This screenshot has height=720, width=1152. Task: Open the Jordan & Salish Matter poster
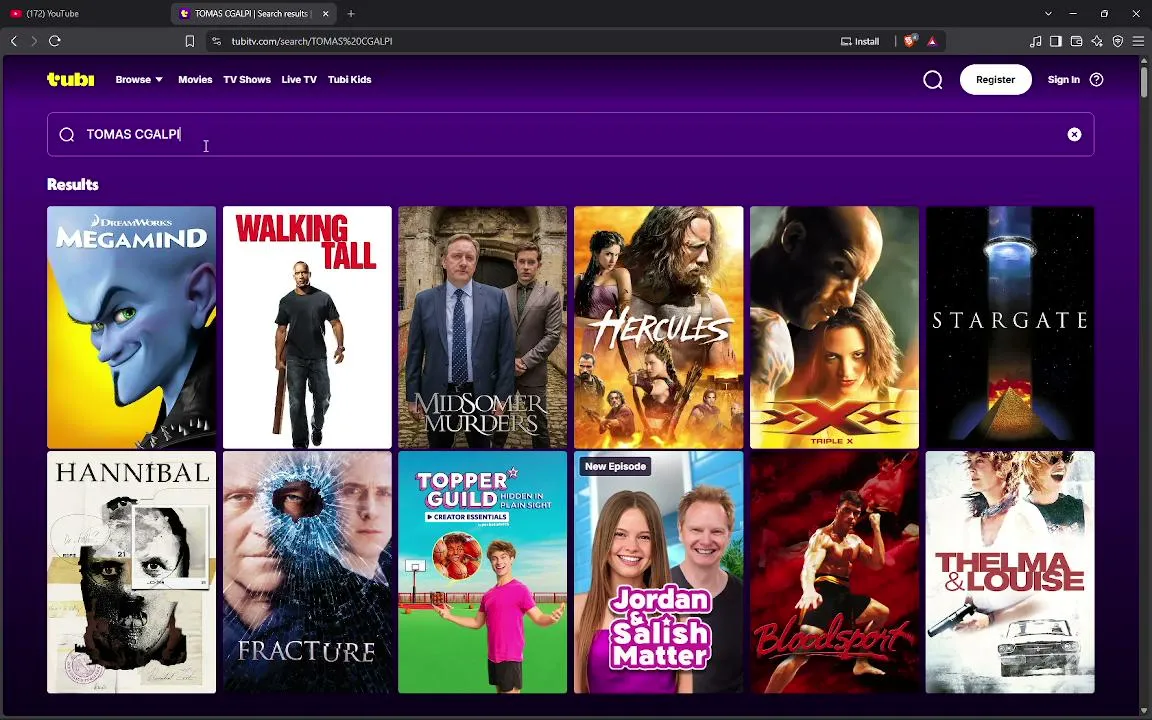[x=658, y=572]
